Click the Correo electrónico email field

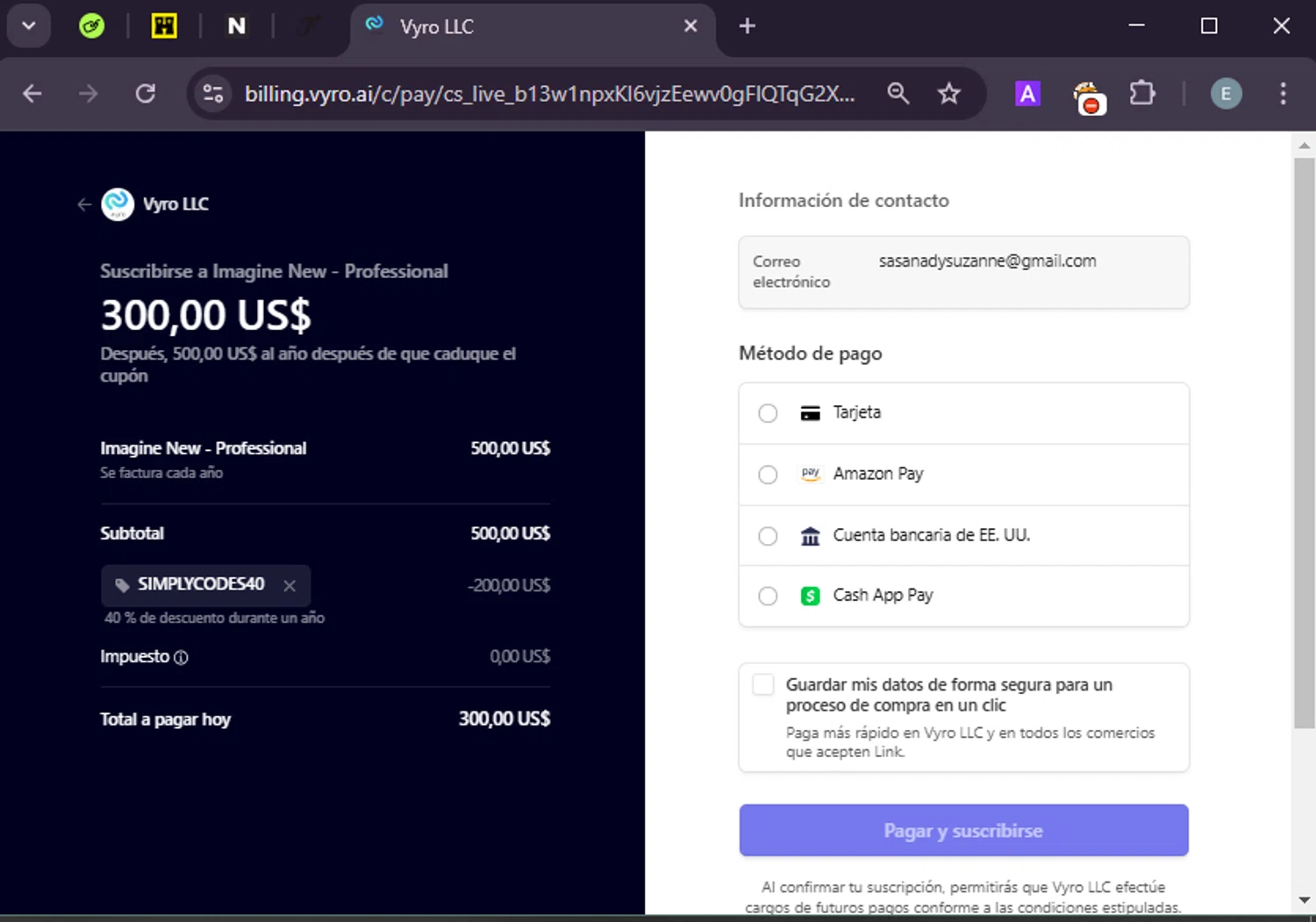pyautogui.click(x=963, y=272)
